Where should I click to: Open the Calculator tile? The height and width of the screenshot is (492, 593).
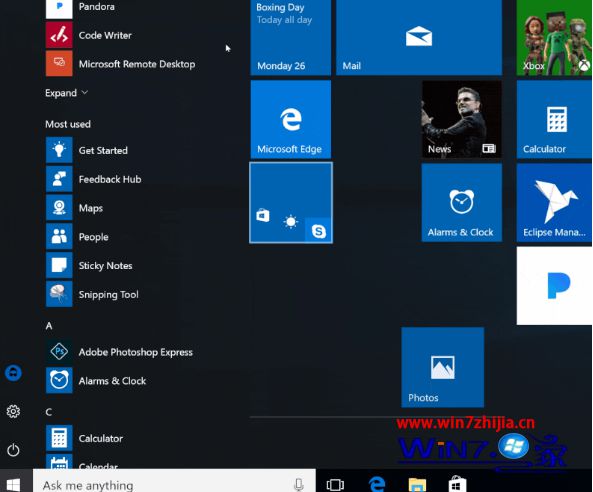(554, 119)
